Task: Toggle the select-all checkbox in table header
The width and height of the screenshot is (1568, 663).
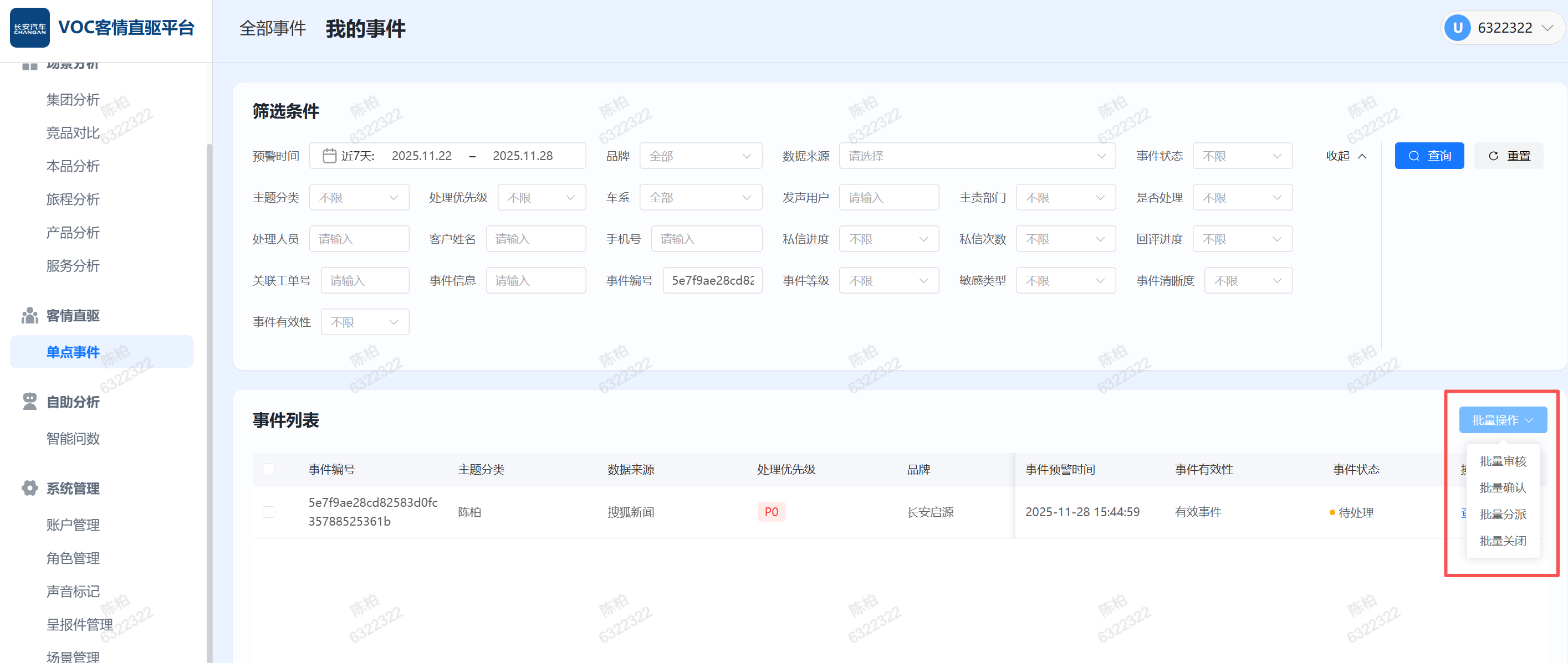Action: pyautogui.click(x=268, y=469)
